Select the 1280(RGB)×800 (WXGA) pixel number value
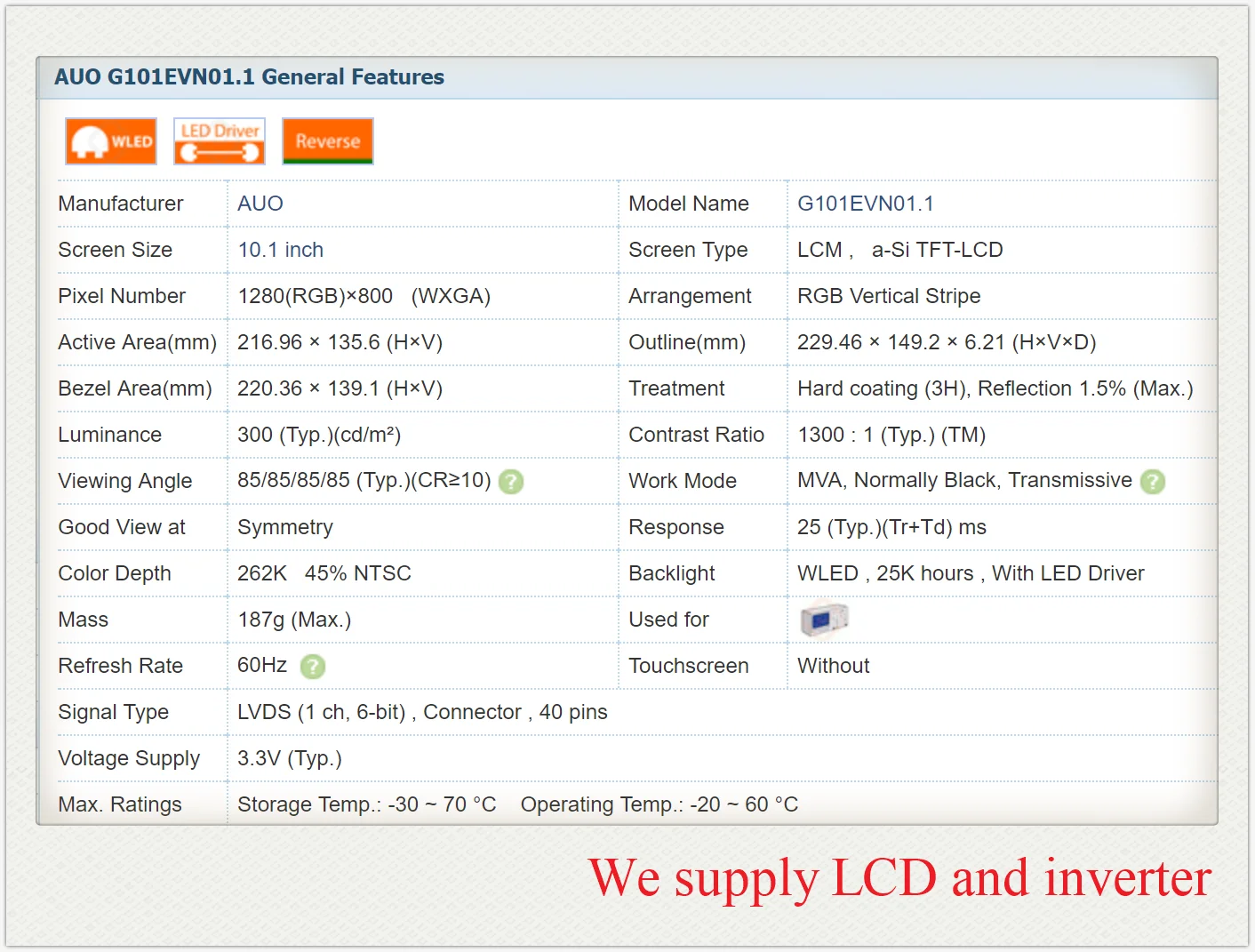Screen dimensions: 1255x952 point(364,296)
